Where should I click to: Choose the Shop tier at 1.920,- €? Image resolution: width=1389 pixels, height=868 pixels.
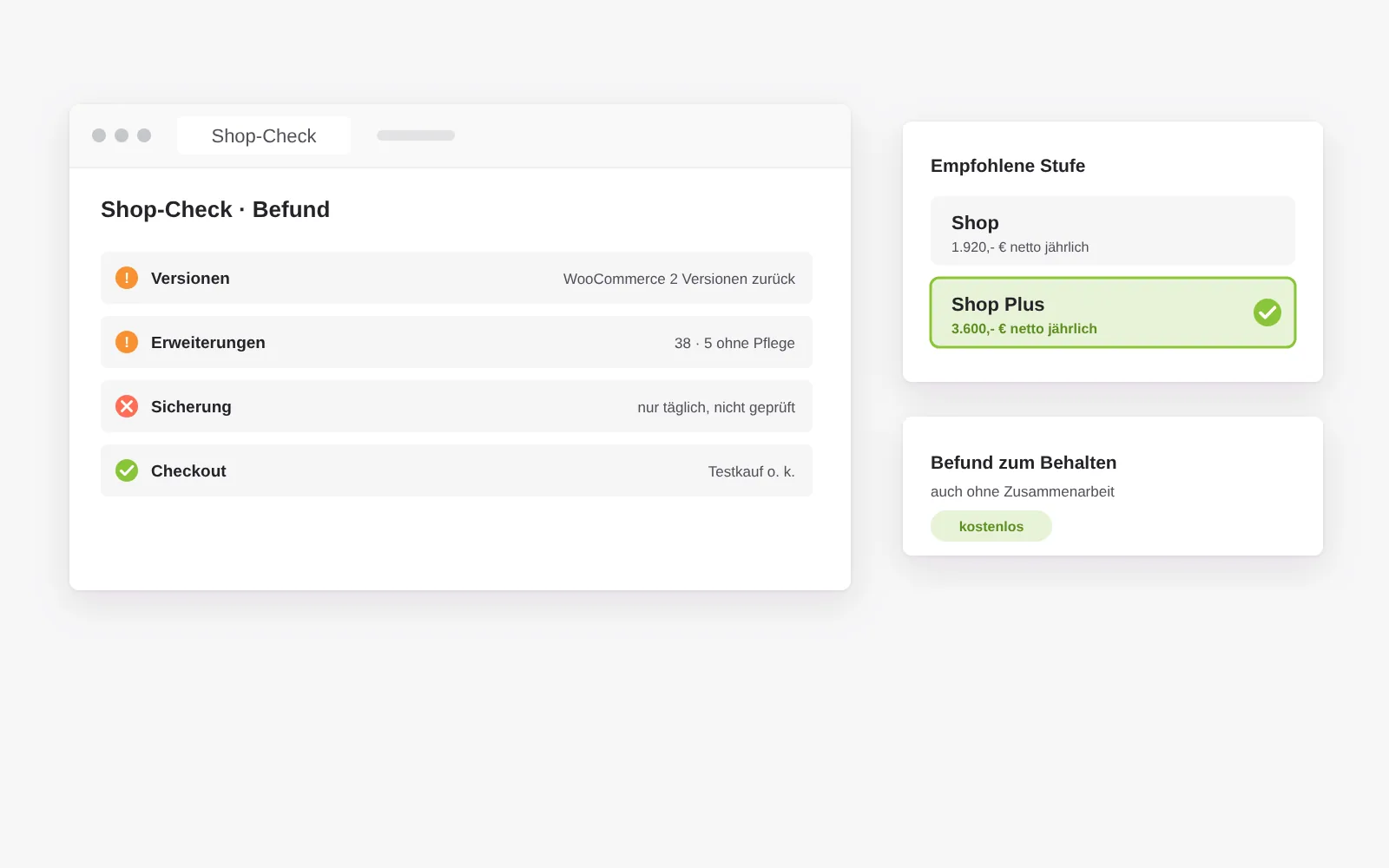pos(1113,231)
